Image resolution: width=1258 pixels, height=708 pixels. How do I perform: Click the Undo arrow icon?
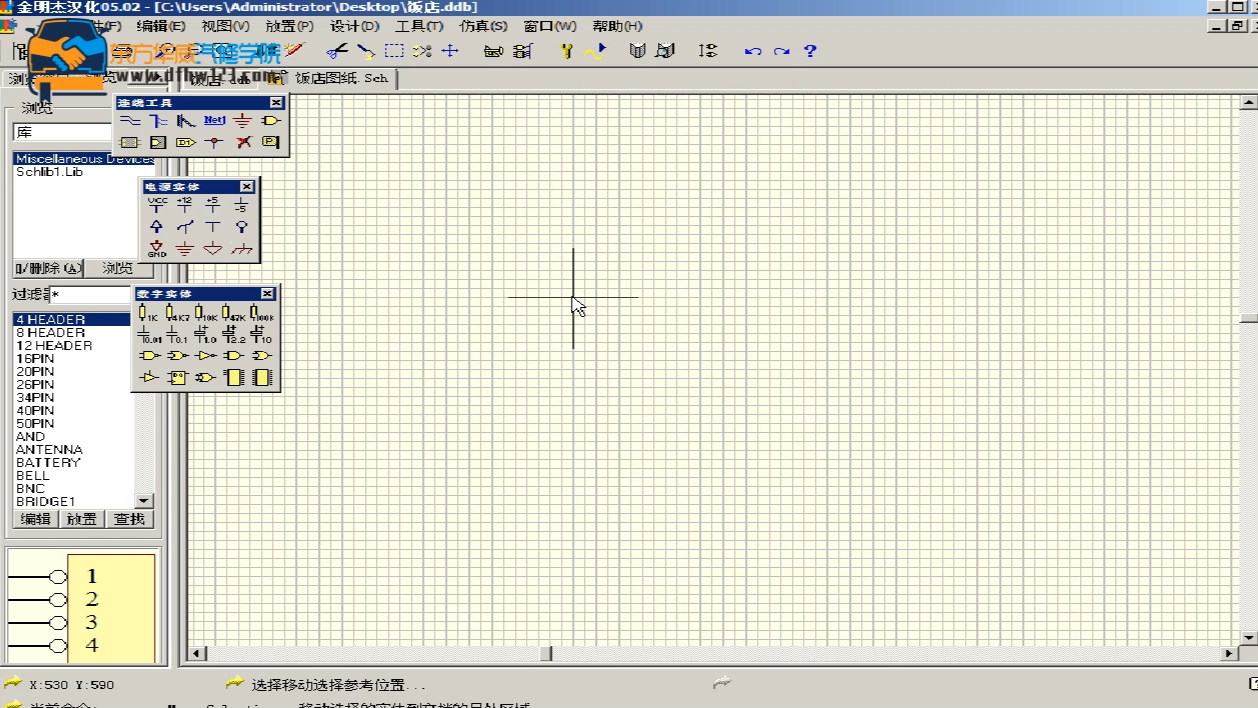tap(753, 51)
